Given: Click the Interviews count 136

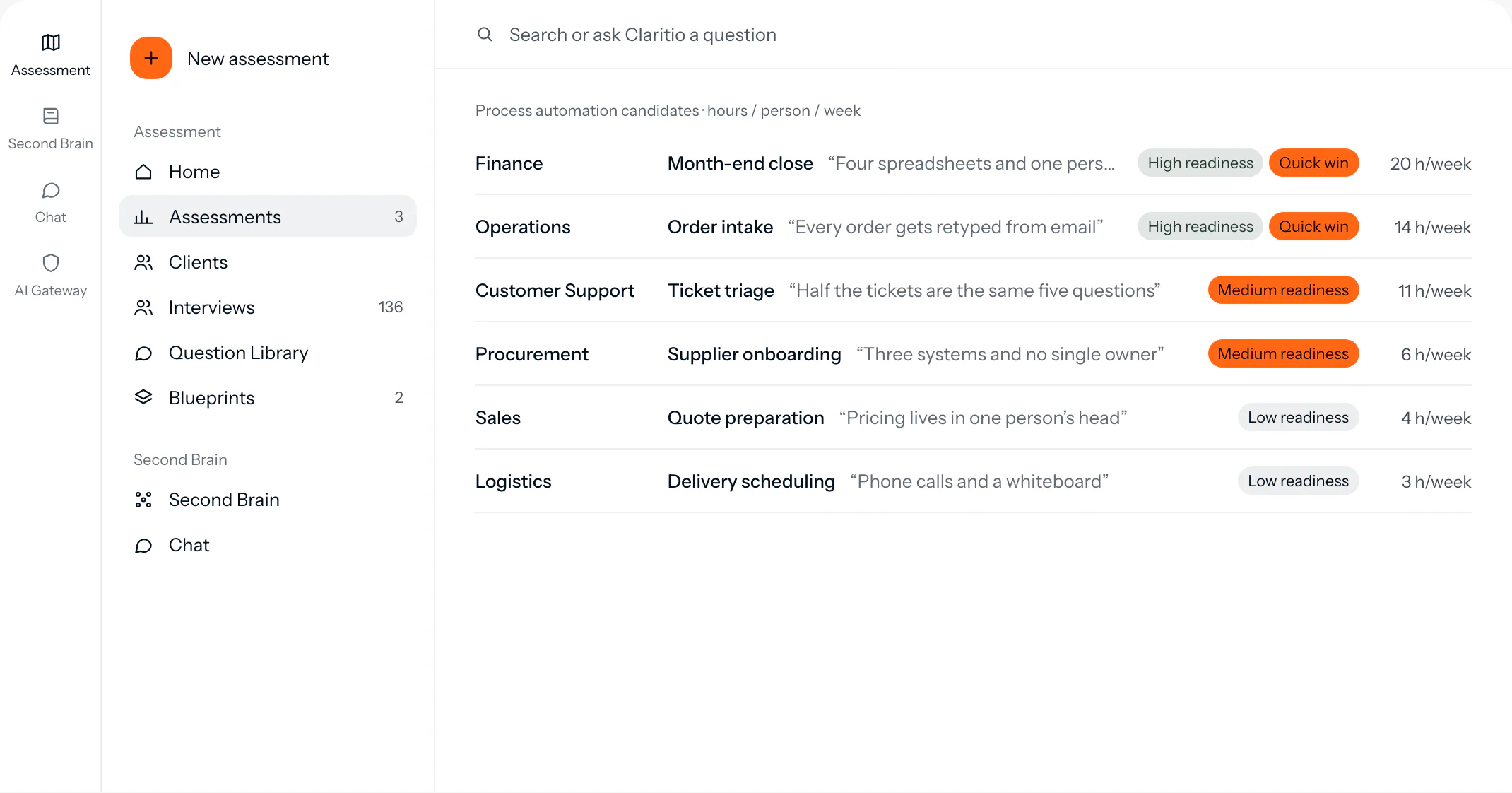Looking at the screenshot, I should [391, 307].
